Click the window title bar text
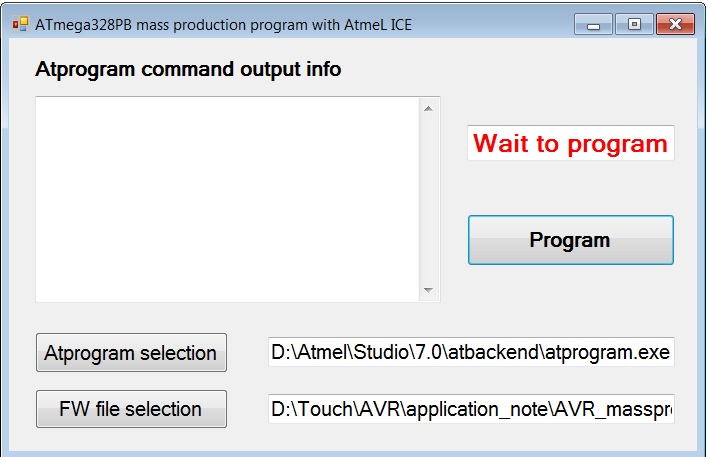The image size is (708, 457). (x=224, y=25)
